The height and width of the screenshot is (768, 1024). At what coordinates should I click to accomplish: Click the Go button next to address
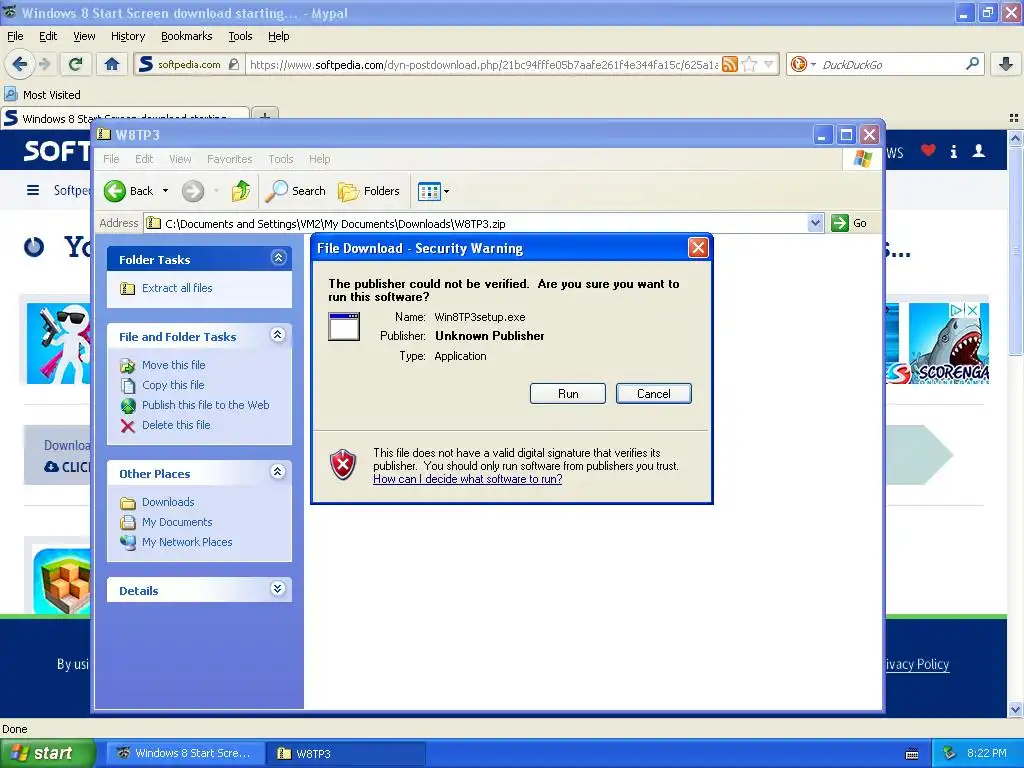coord(849,223)
